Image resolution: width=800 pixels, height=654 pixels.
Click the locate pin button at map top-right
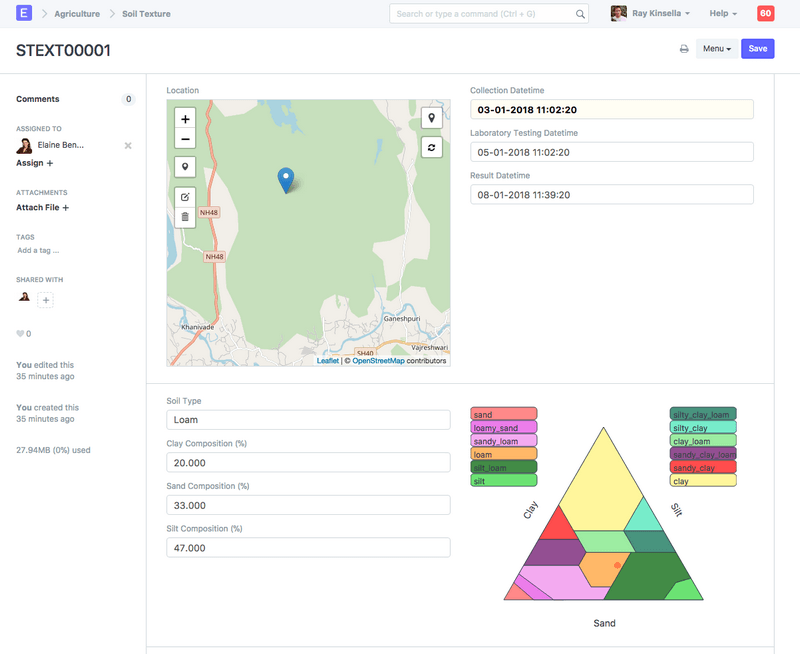(x=432, y=118)
